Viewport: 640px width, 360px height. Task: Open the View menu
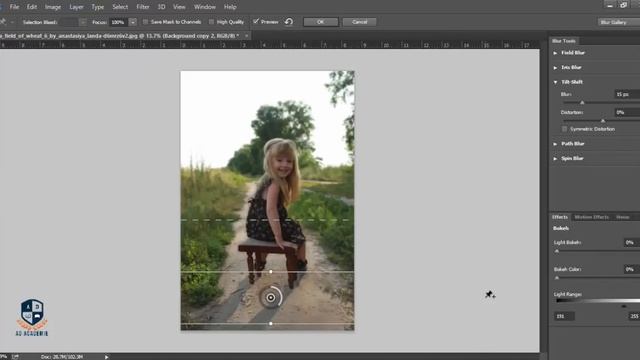(x=179, y=7)
